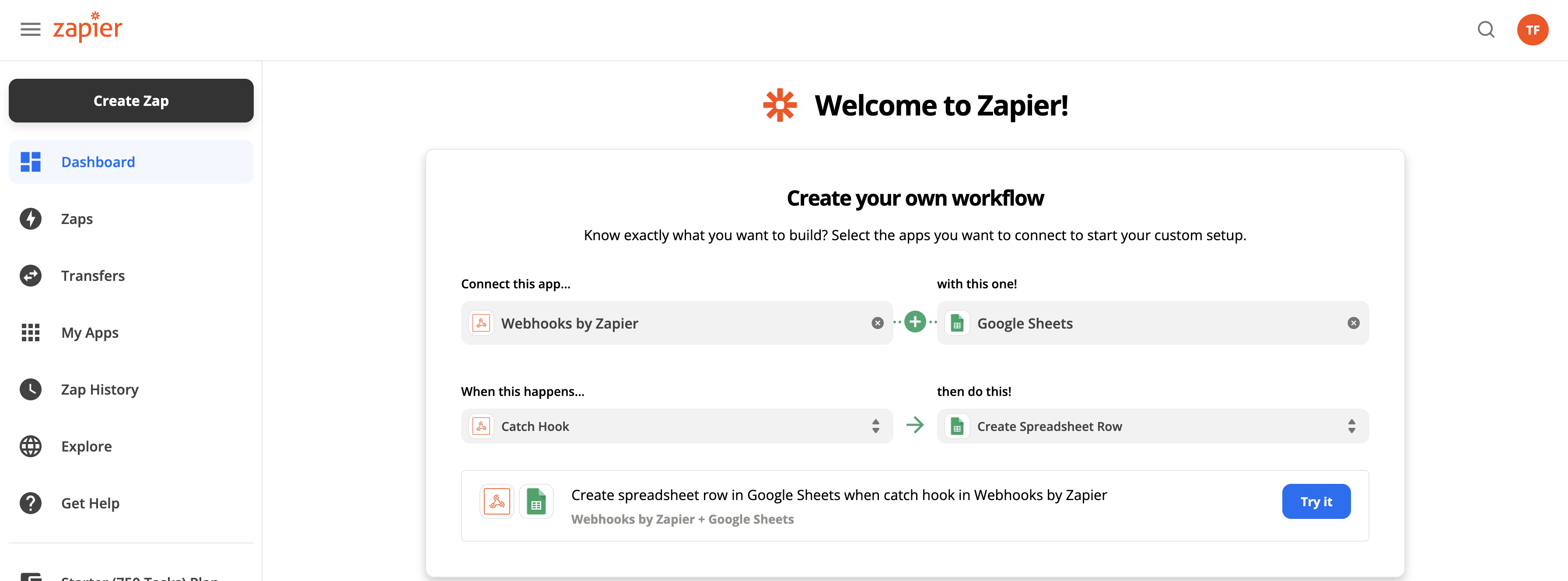This screenshot has width=1568, height=581.
Task: Clear the Google Sheets selection
Action: 1353,323
